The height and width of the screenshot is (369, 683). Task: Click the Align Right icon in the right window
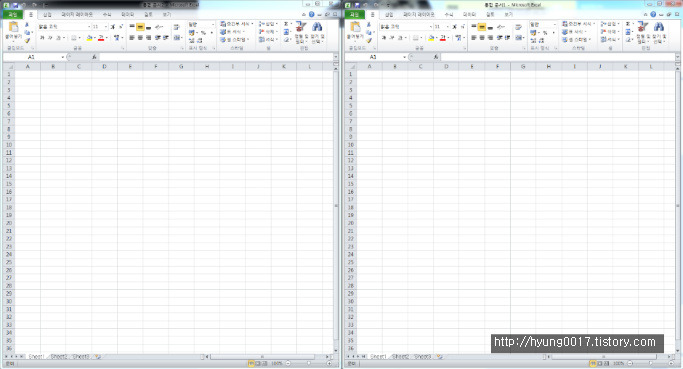pos(490,38)
